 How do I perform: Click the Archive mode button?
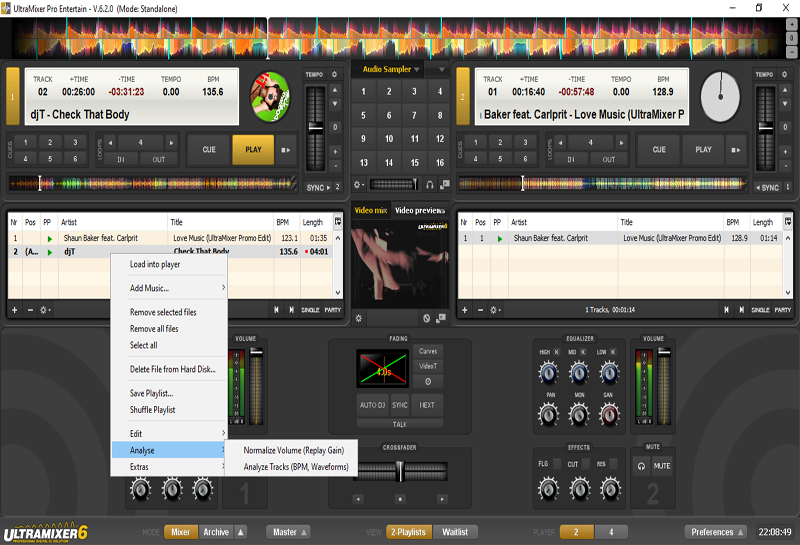[216, 532]
